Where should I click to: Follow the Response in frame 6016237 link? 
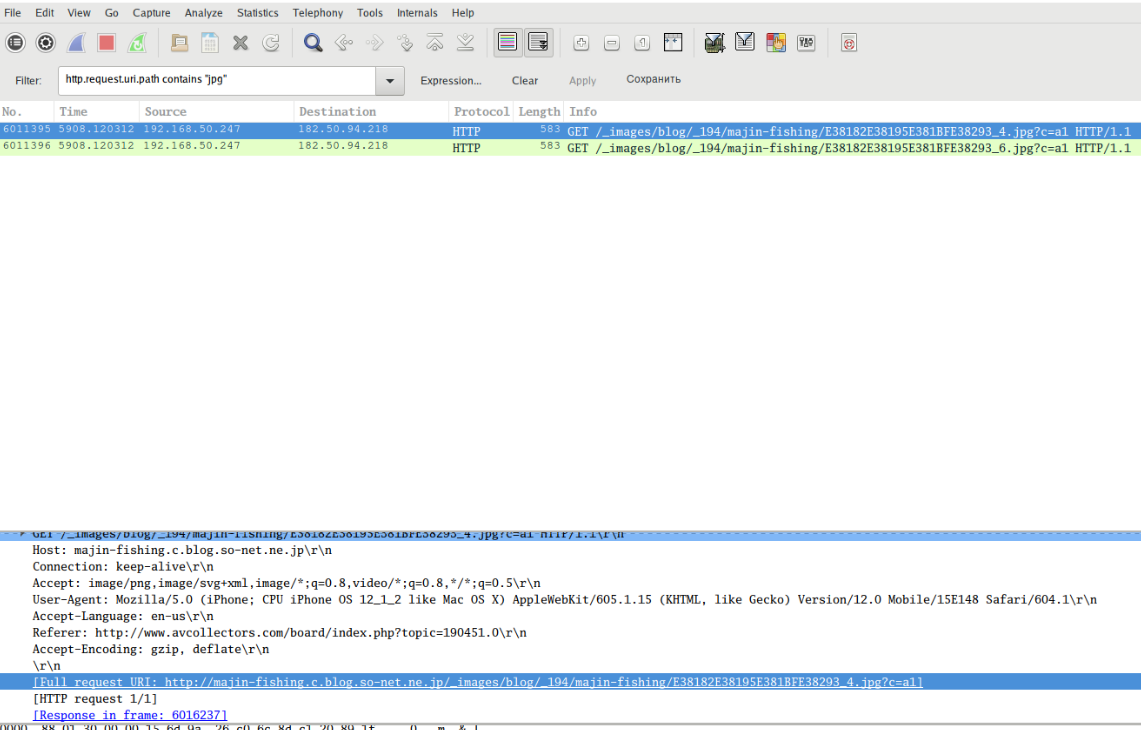(x=130, y=715)
